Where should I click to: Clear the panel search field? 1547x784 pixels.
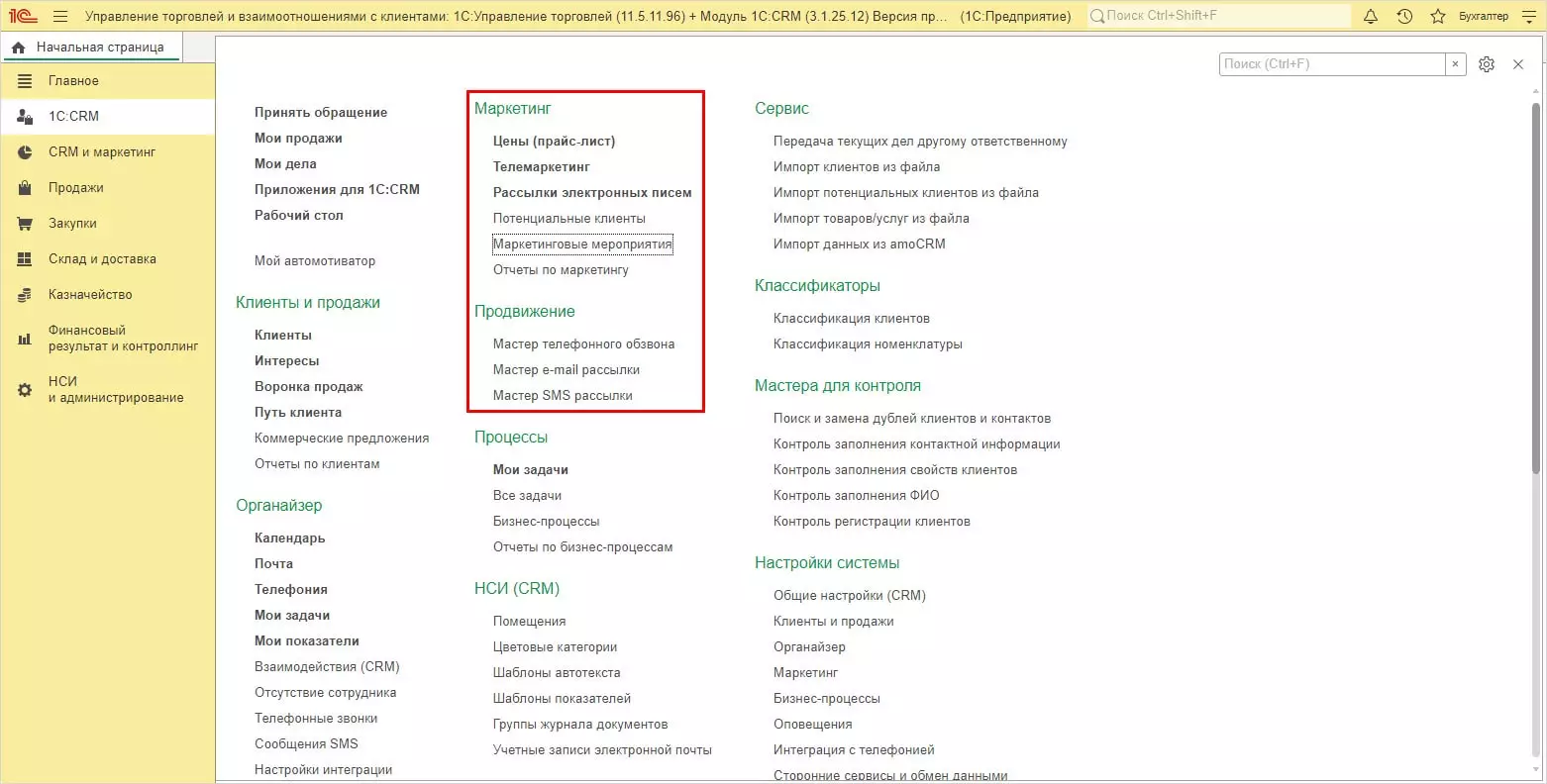1455,64
